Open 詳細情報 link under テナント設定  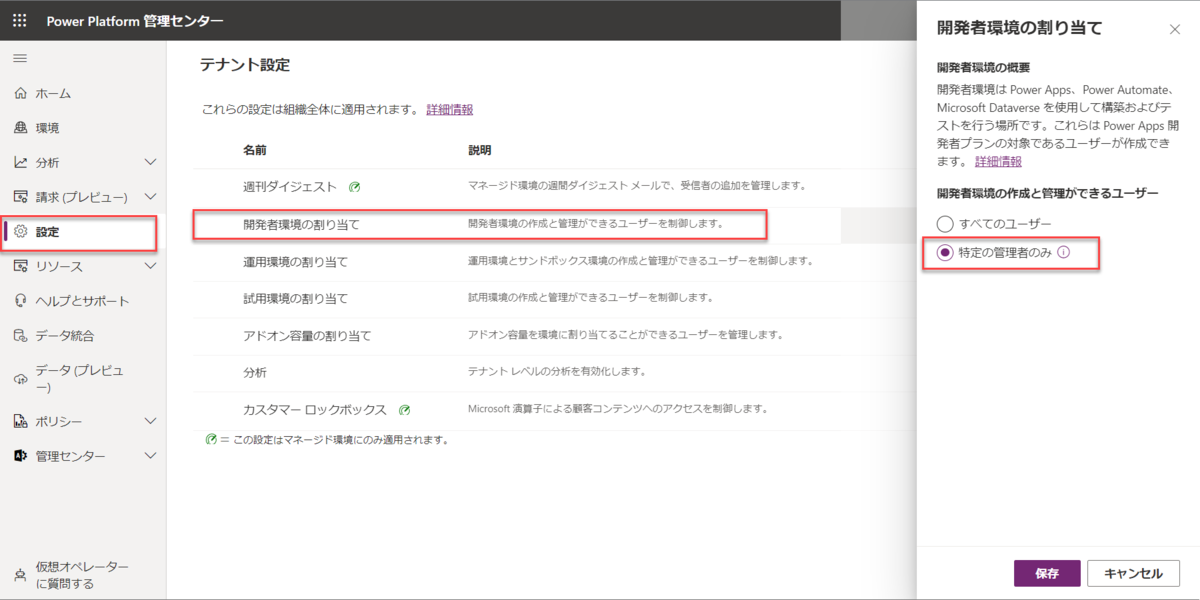[450, 109]
